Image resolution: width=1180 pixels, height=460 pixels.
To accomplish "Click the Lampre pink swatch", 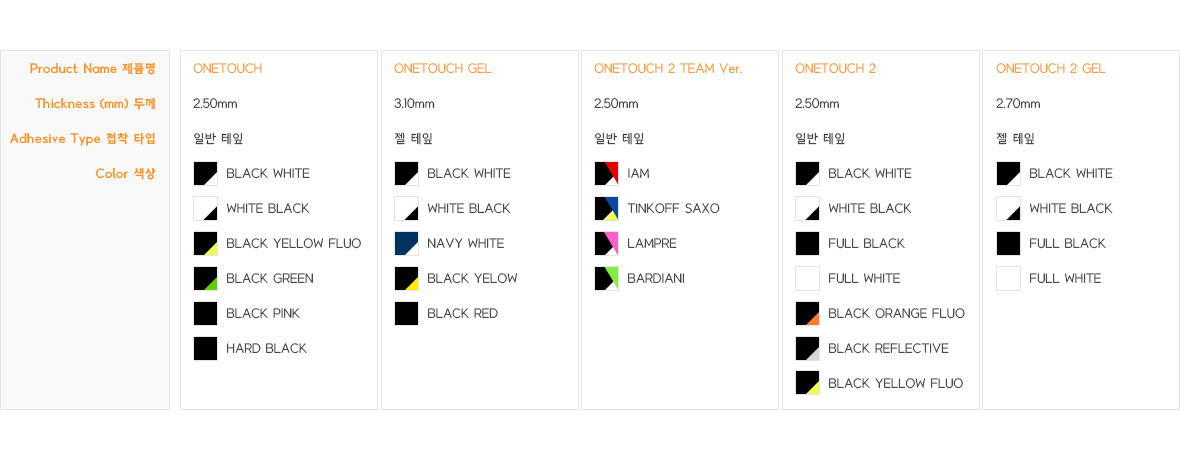I will point(607,243).
